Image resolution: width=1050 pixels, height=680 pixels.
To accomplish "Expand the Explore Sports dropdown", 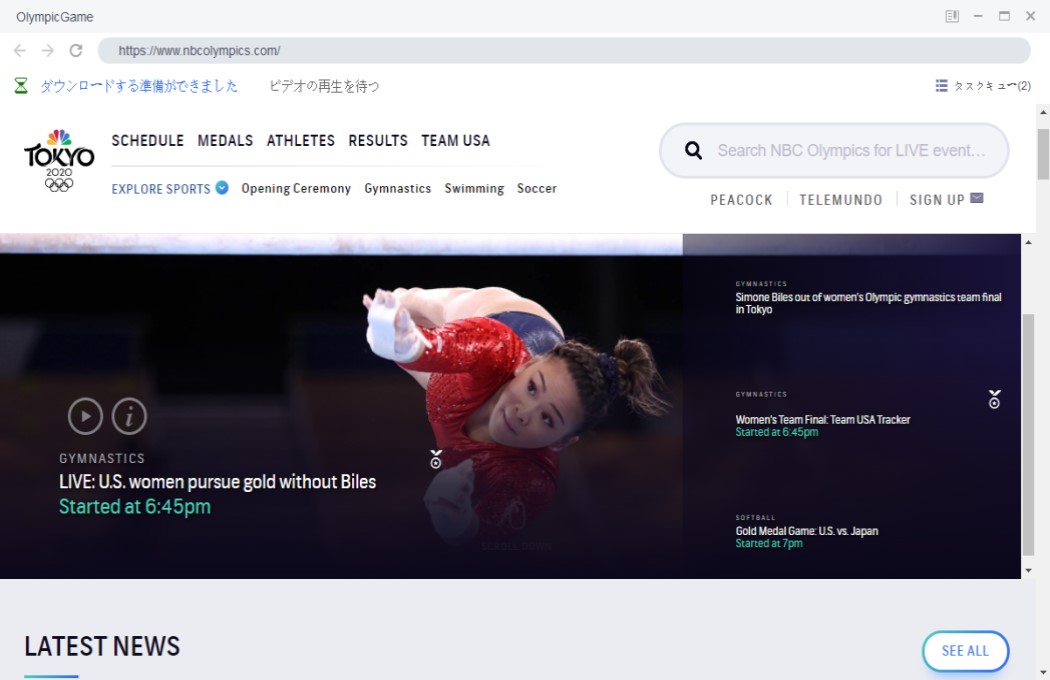I will point(221,188).
